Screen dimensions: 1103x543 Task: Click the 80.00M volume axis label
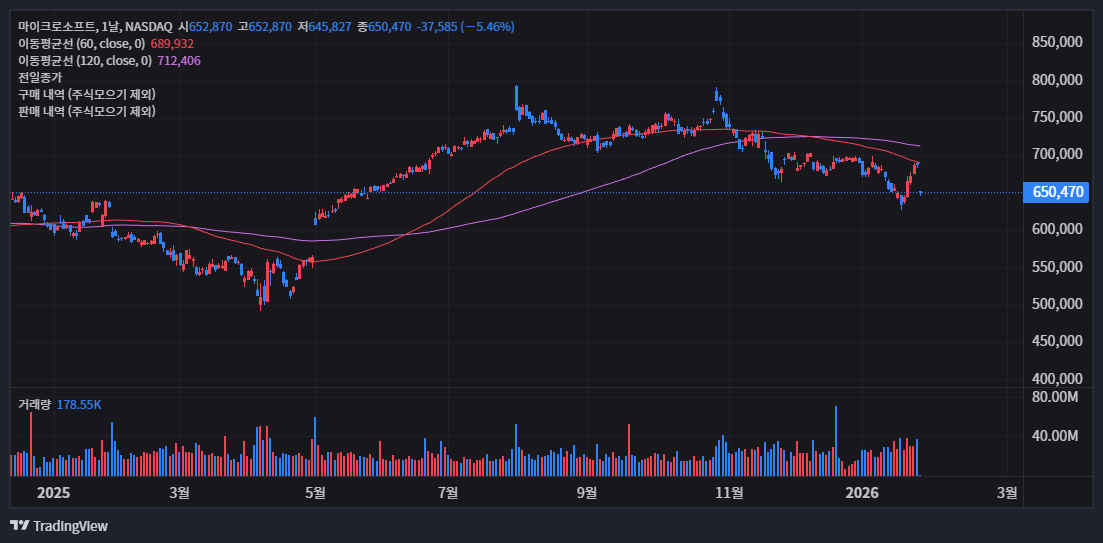[x=1054, y=397]
